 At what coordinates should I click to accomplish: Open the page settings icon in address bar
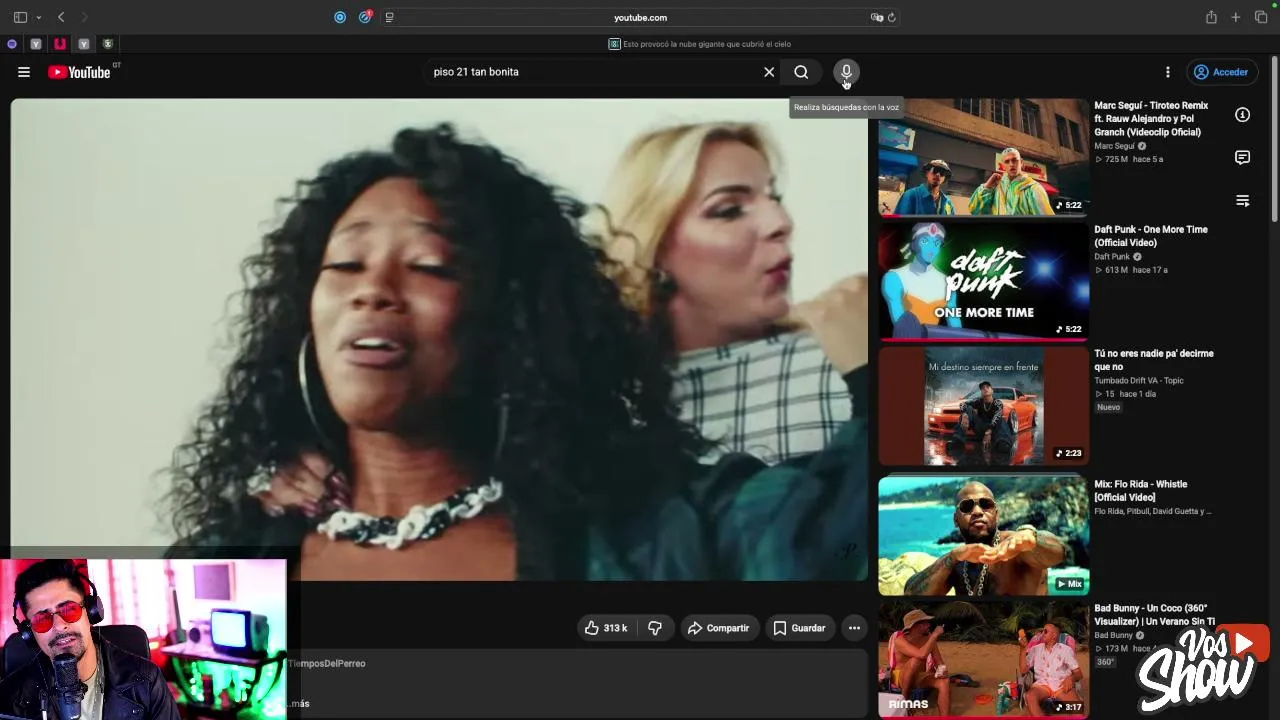389,17
